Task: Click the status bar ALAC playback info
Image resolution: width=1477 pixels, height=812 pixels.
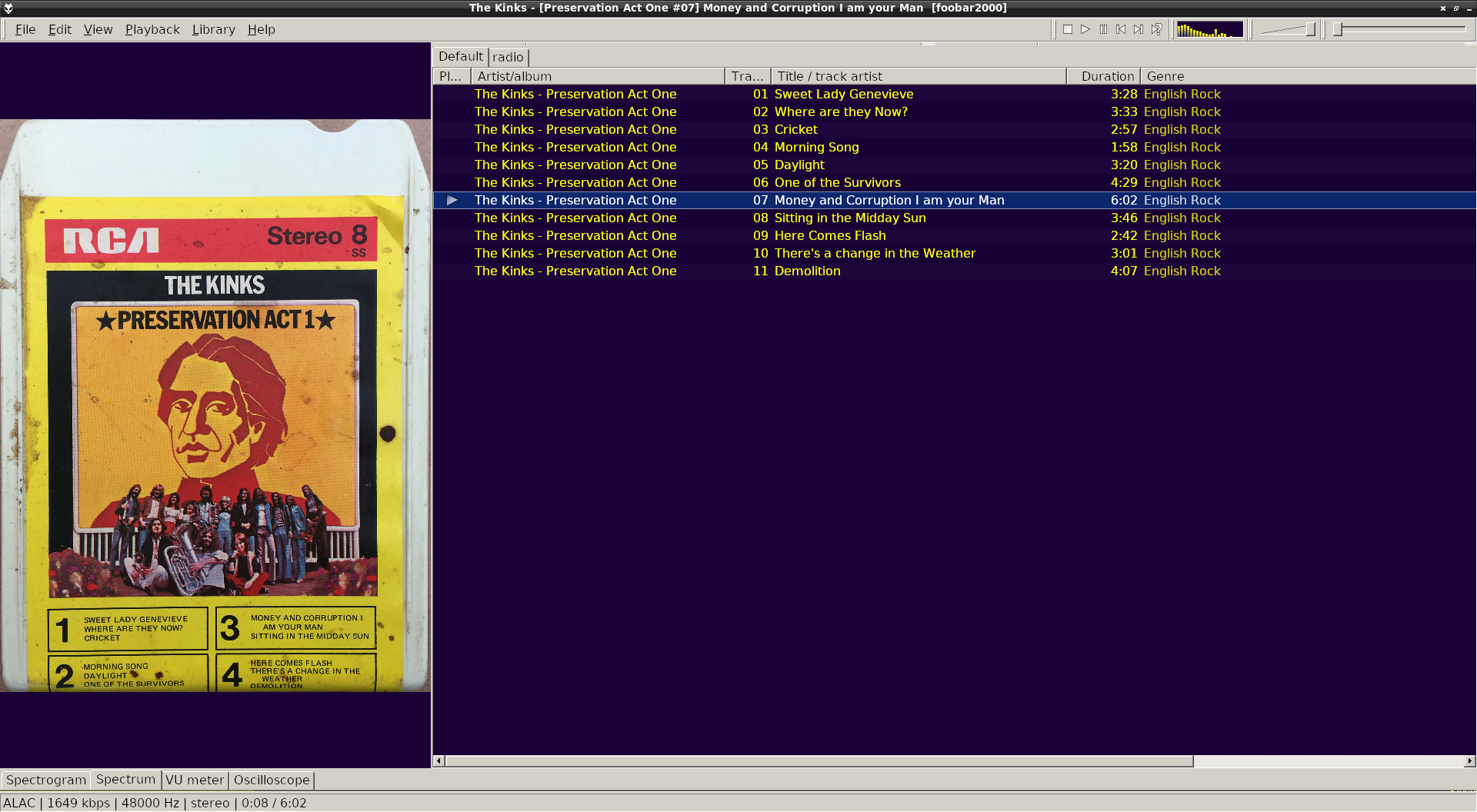Action: [155, 803]
